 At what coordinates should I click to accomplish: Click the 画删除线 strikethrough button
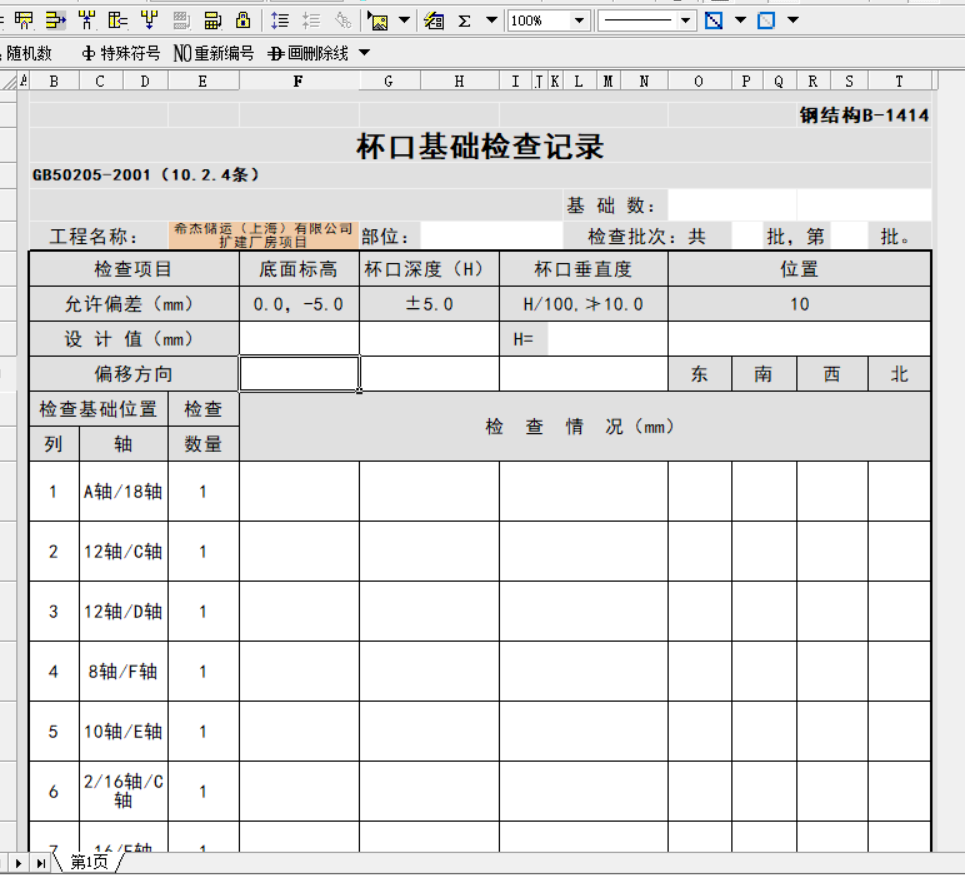pyautogui.click(x=309, y=53)
